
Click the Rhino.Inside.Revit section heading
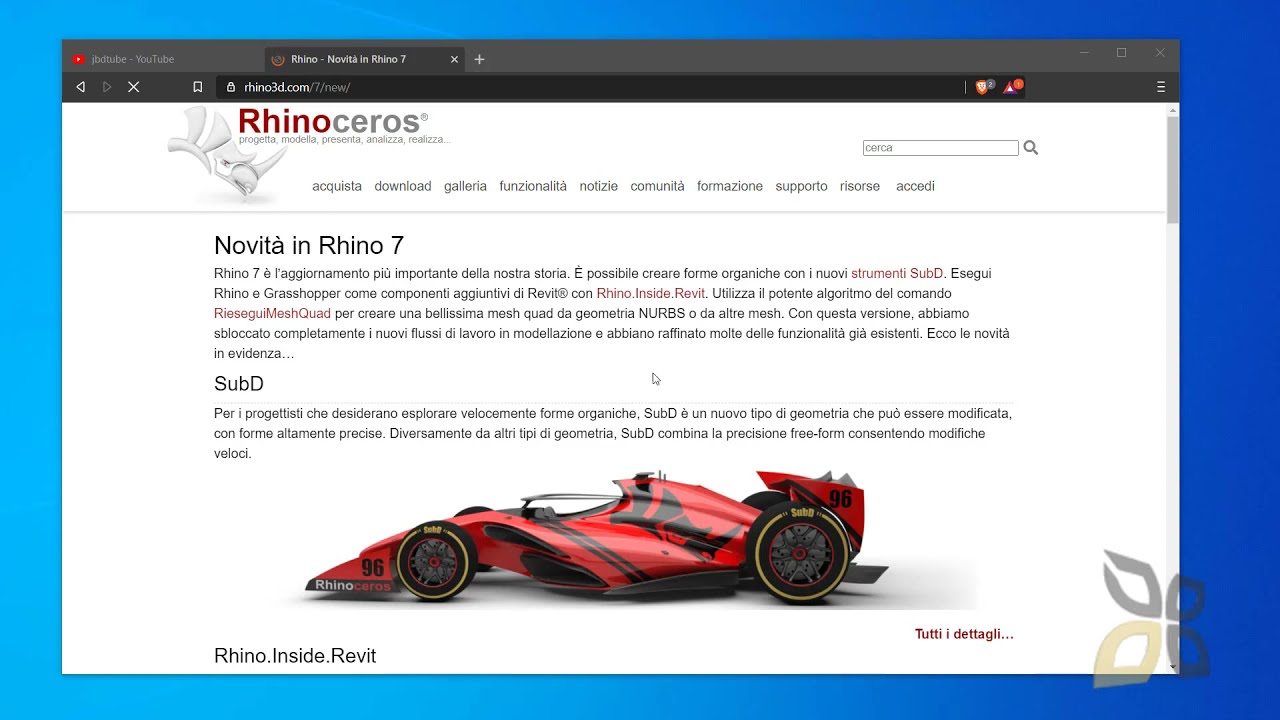pos(295,656)
